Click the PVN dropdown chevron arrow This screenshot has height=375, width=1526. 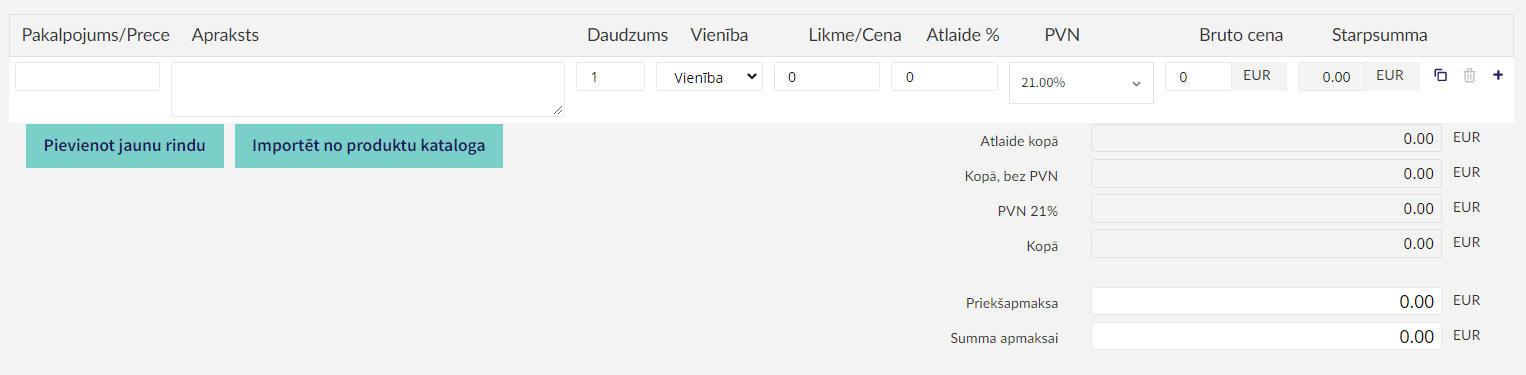click(1136, 84)
